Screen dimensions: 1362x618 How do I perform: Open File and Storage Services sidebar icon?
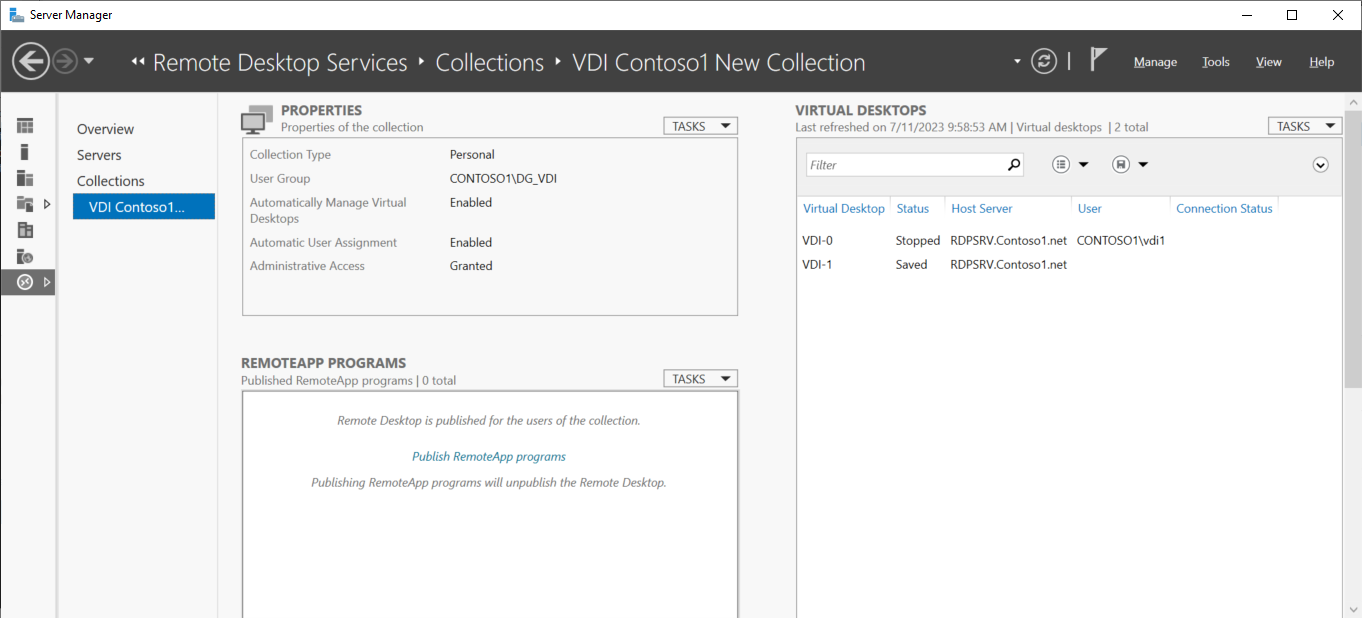pos(25,204)
